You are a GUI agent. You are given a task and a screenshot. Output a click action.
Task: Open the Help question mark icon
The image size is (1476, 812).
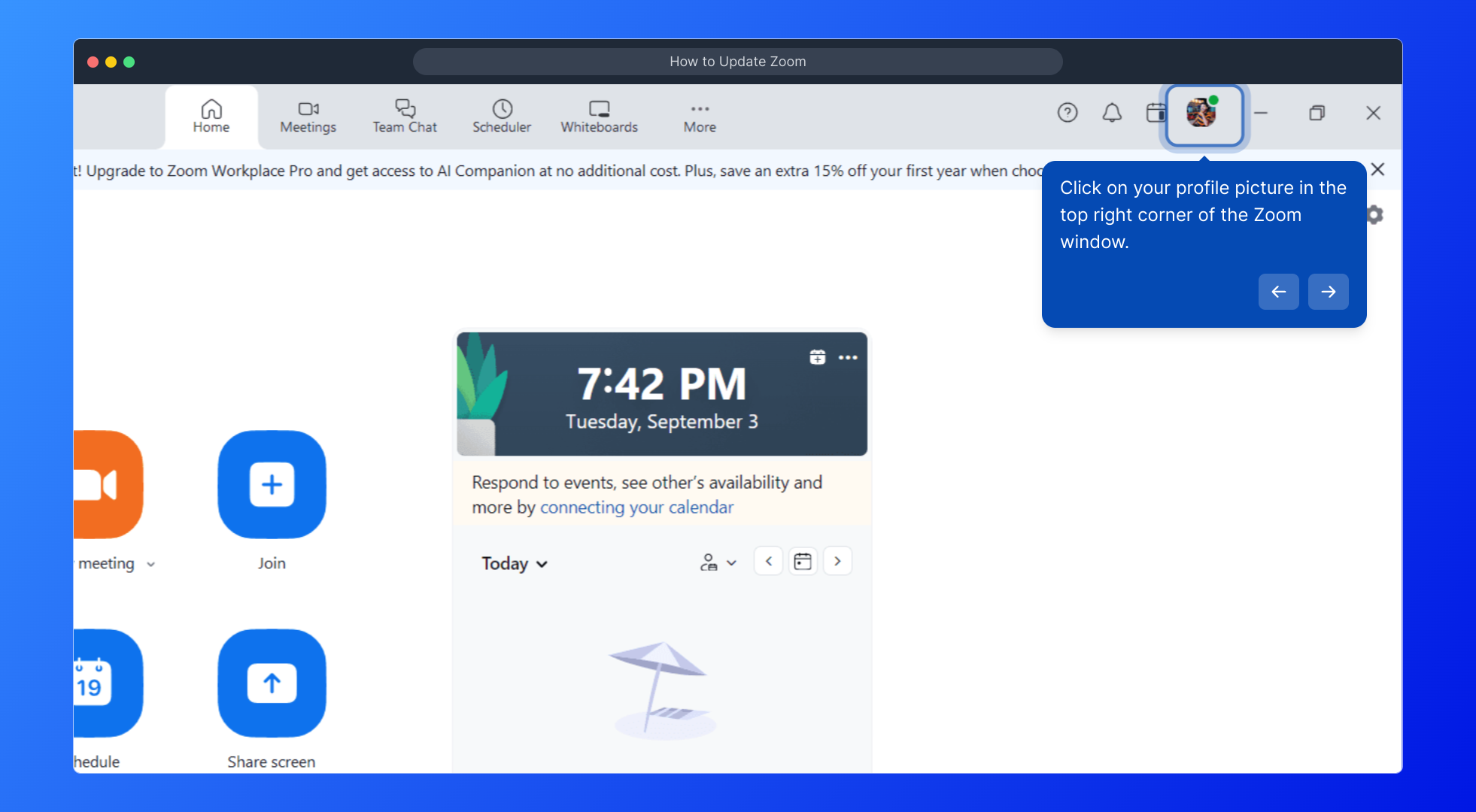pos(1068,113)
